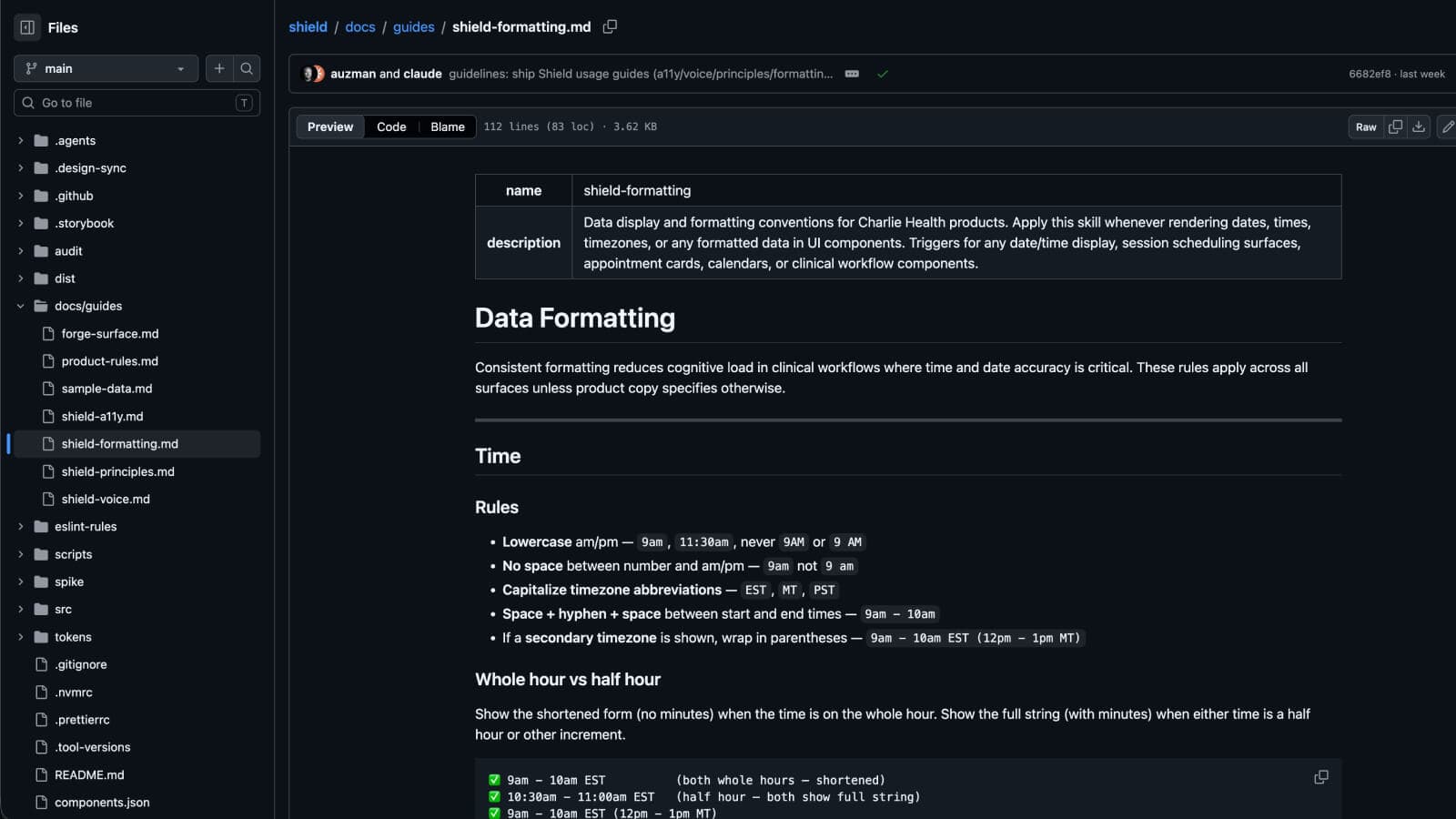Image resolution: width=1456 pixels, height=819 pixels.
Task: Go to the shield repository breadcrumb
Action: [308, 27]
